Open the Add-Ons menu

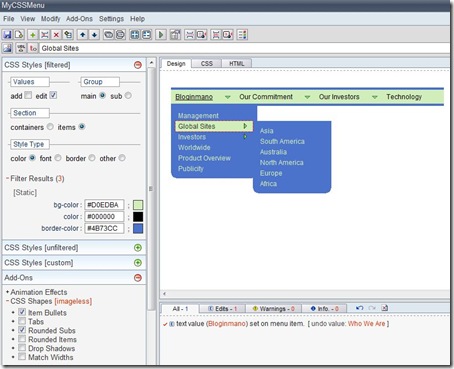79,19
